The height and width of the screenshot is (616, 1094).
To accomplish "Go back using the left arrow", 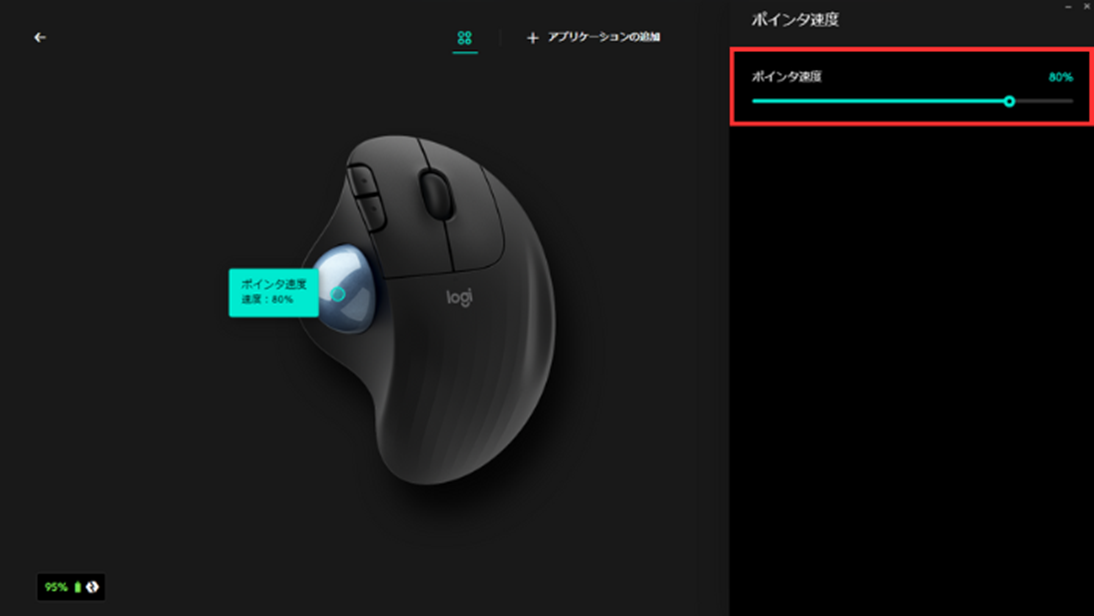I will 40,38.
